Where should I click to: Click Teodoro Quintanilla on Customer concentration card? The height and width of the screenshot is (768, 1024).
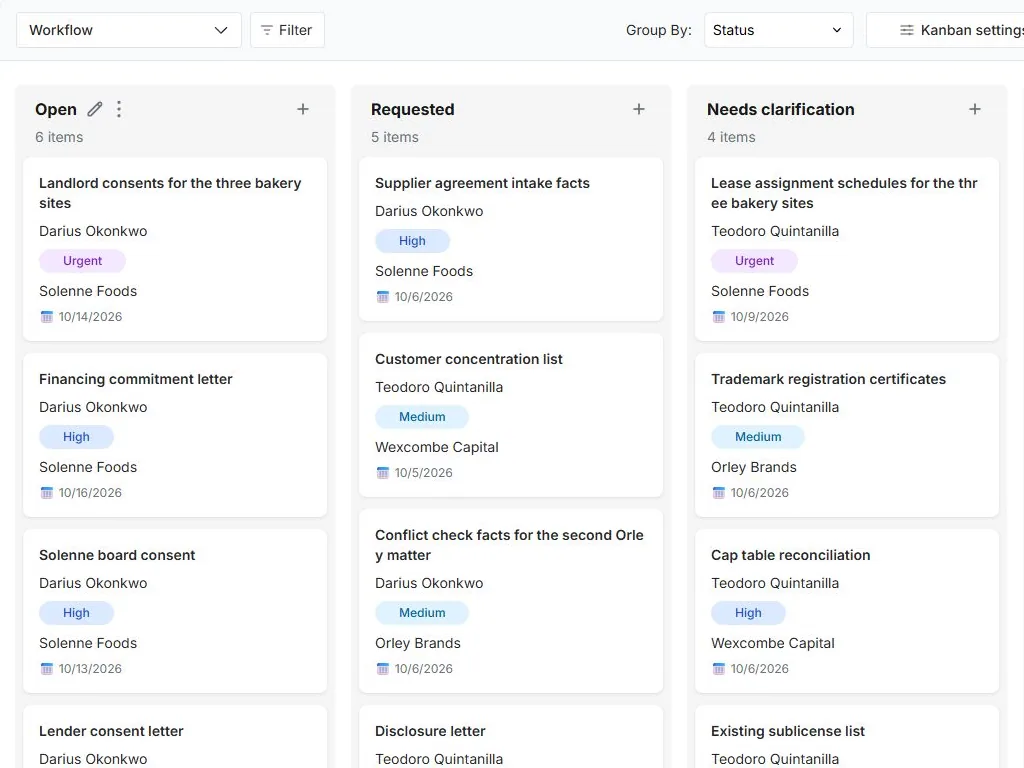coord(440,387)
